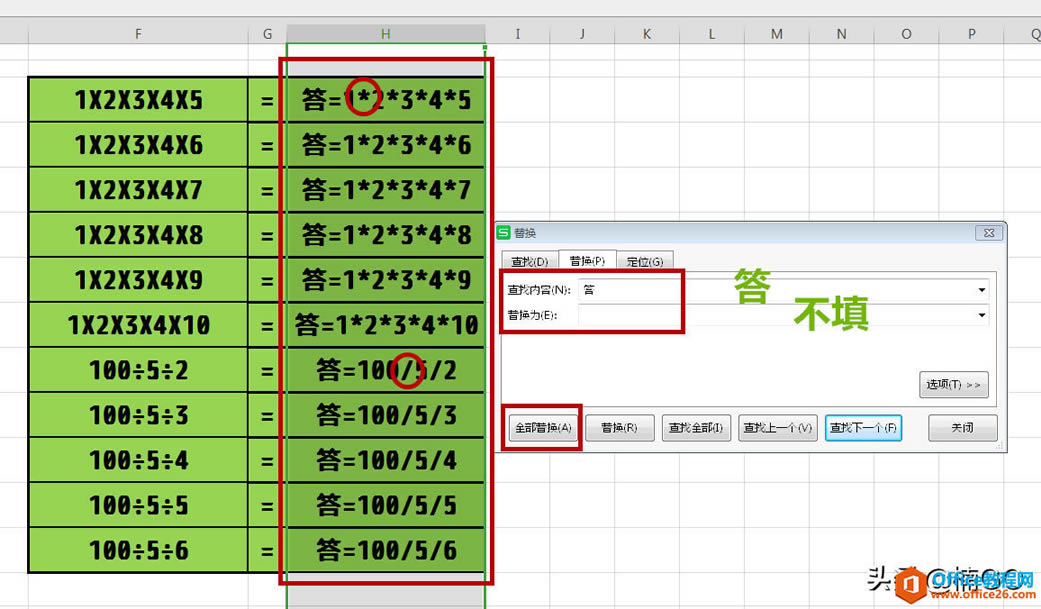This screenshot has height=609, width=1041.
Task: Select cell containing 1X2X3X4X7
Action: (138, 190)
